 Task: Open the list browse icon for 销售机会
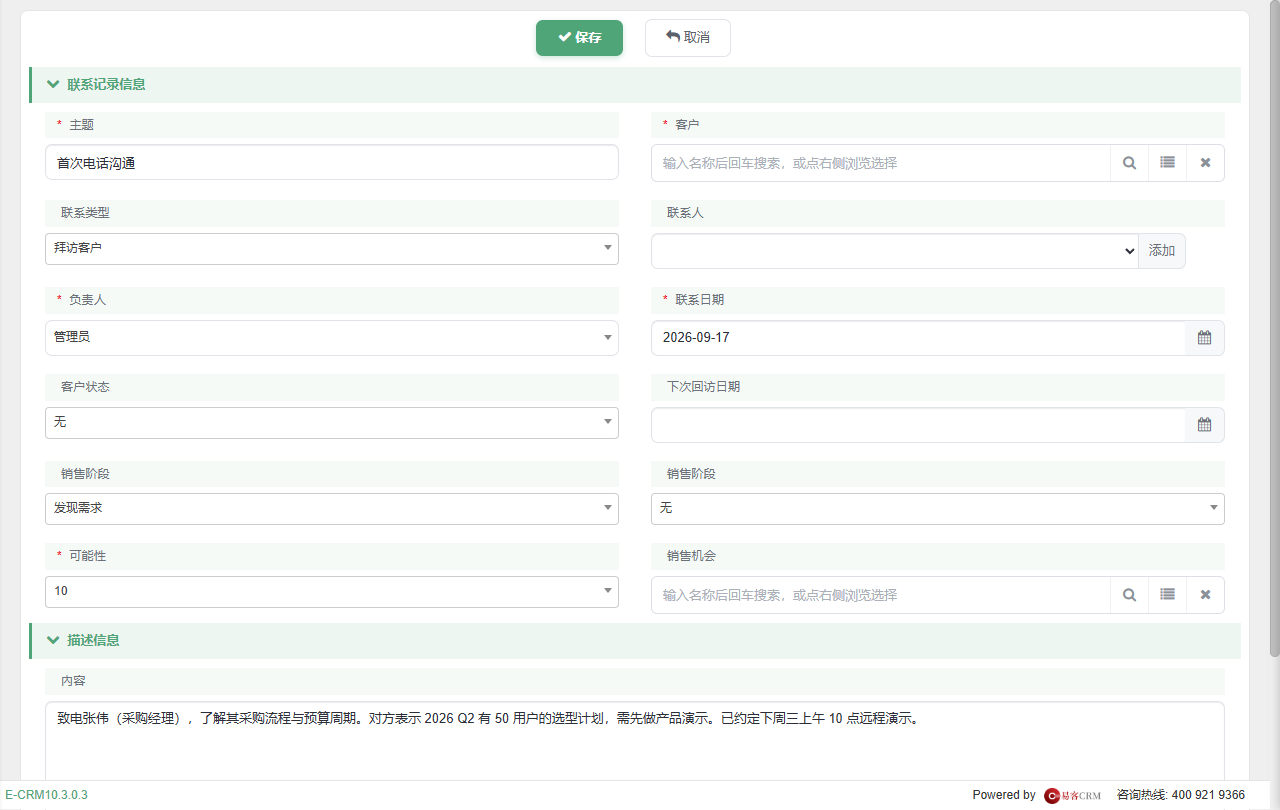pyautogui.click(x=1167, y=595)
